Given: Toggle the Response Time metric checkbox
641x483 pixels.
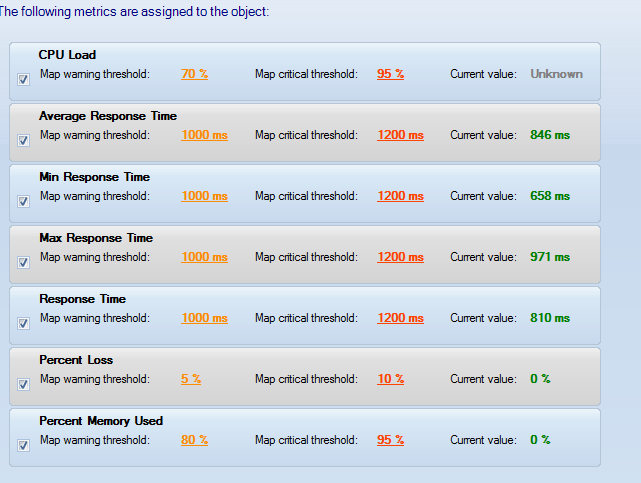Looking at the screenshot, I should 23,323.
